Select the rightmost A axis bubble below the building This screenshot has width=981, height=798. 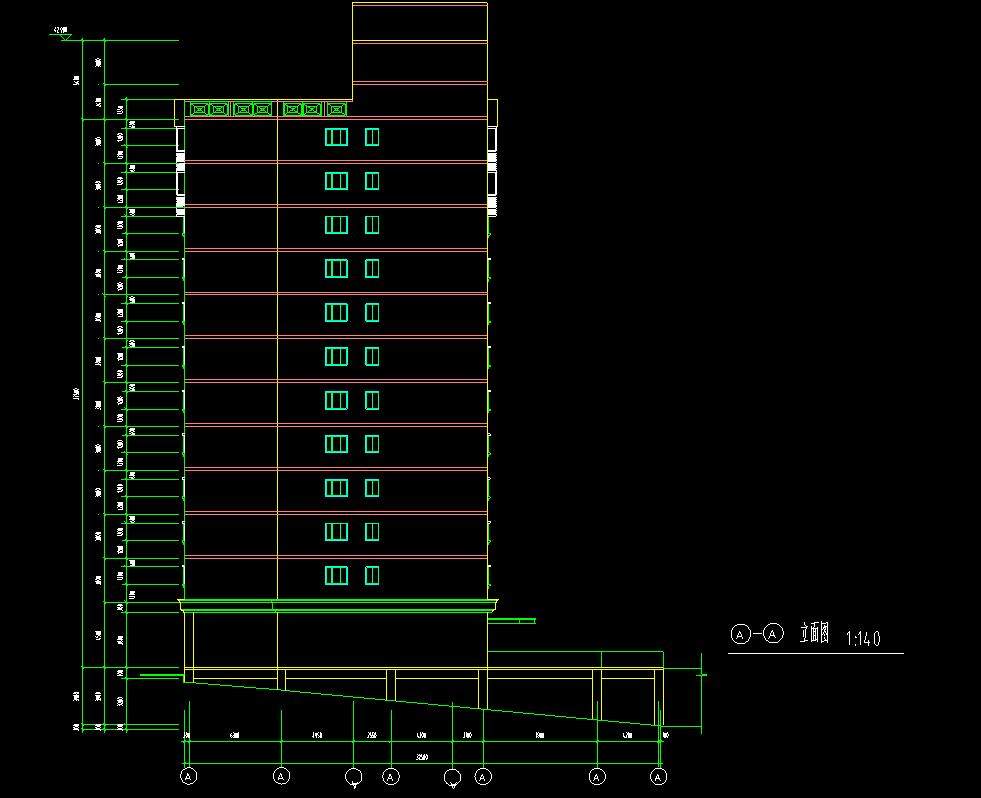click(x=658, y=777)
